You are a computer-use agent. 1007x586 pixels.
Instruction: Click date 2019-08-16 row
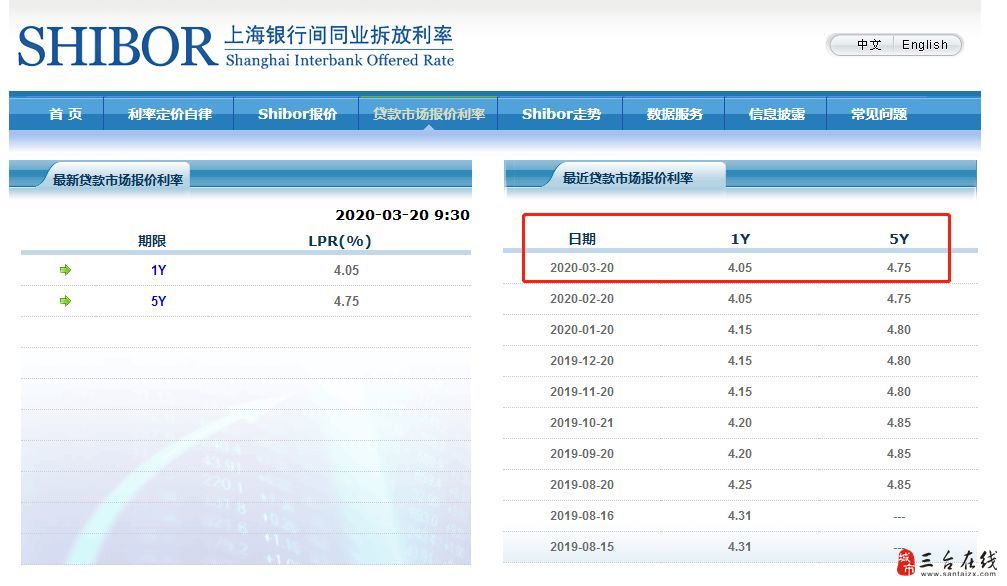pos(582,516)
